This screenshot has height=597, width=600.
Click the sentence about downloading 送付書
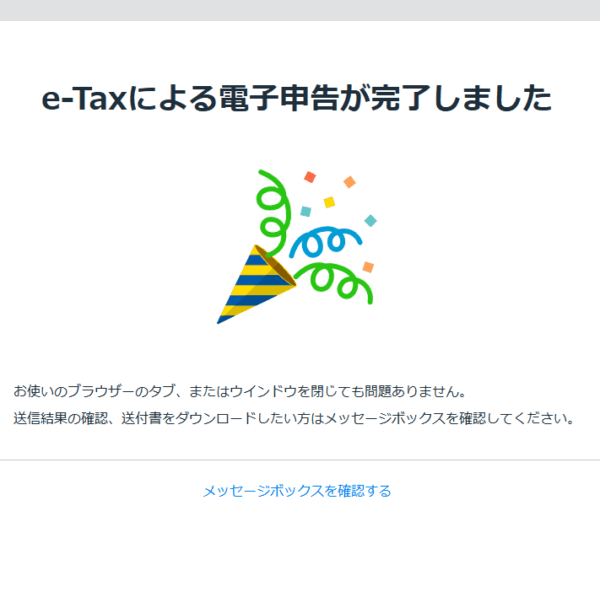[294, 418]
